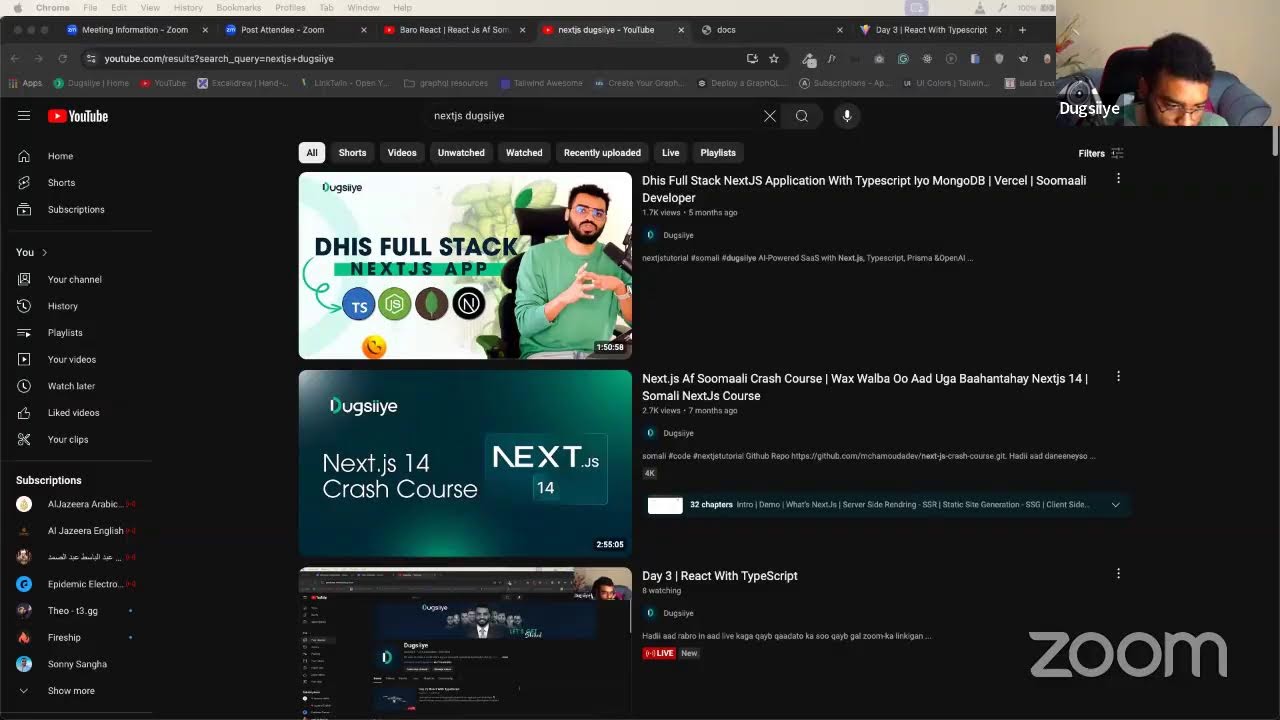
Task: Start voice search with the microphone
Action: pyautogui.click(x=847, y=116)
